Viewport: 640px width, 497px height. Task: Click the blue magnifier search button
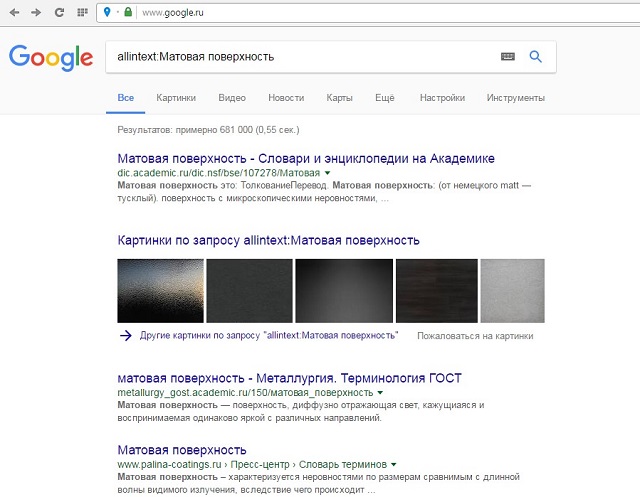pyautogui.click(x=536, y=56)
